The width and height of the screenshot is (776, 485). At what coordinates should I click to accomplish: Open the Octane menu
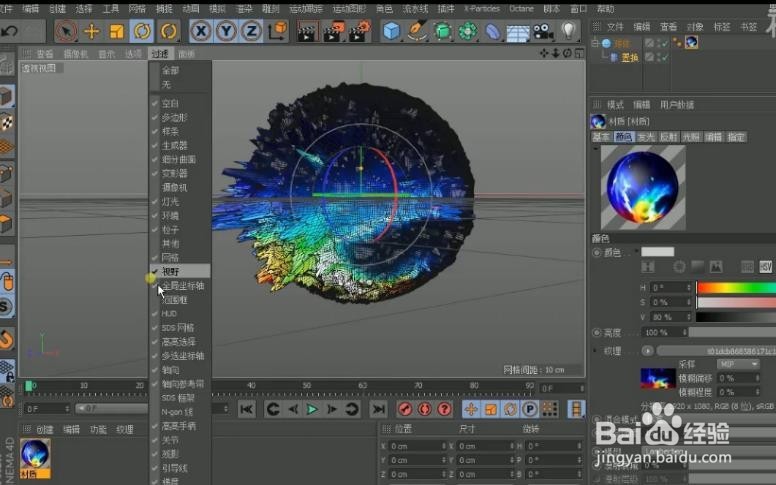521,9
